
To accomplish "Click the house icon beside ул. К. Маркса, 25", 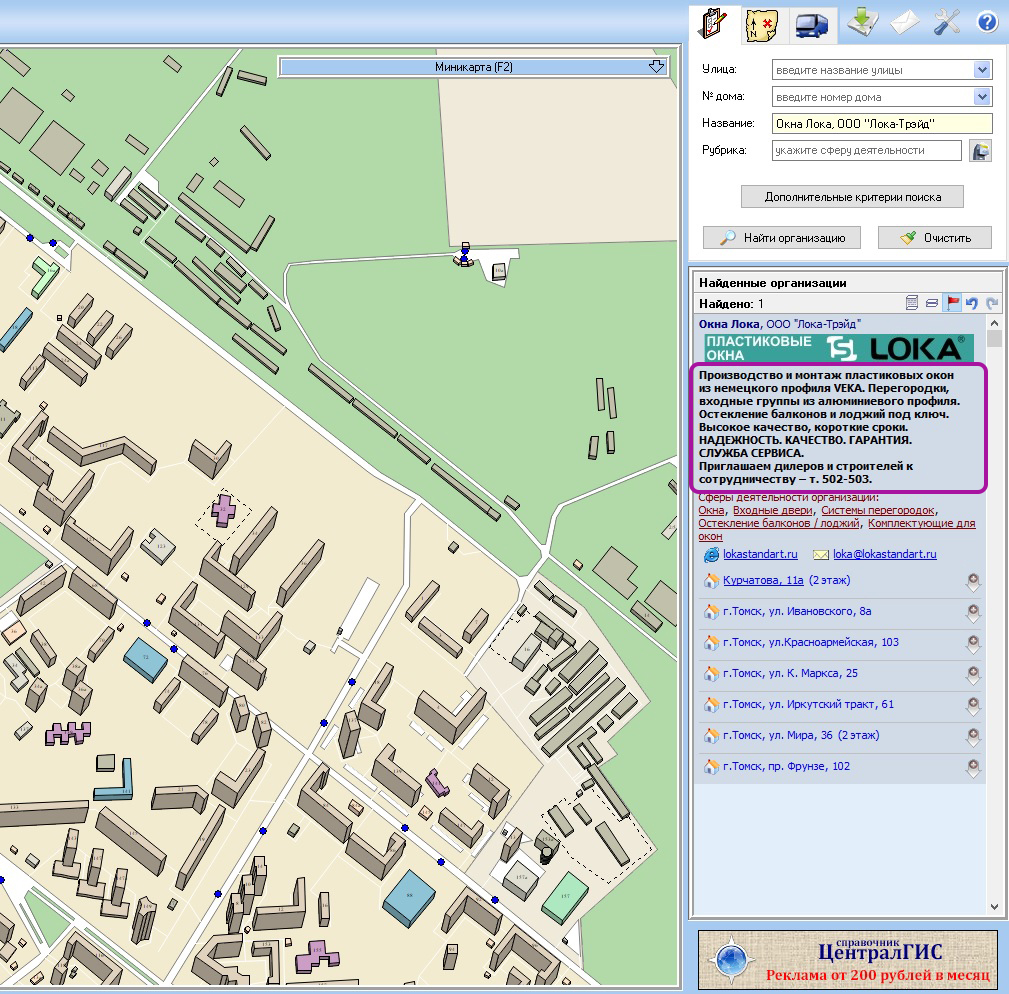I will coord(711,673).
